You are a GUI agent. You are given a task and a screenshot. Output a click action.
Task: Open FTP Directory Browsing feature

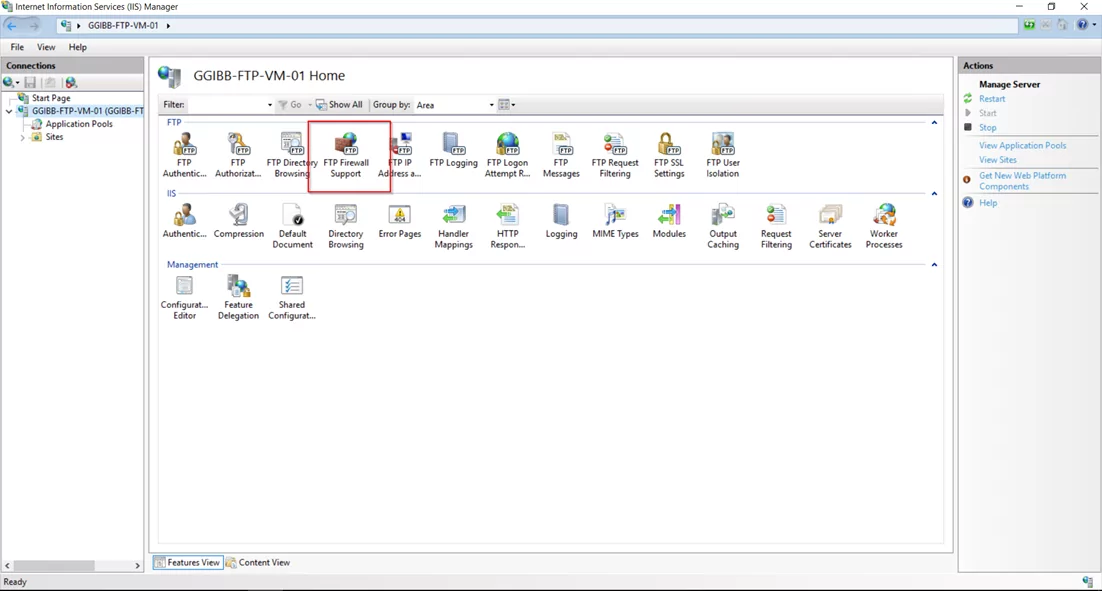coord(292,155)
